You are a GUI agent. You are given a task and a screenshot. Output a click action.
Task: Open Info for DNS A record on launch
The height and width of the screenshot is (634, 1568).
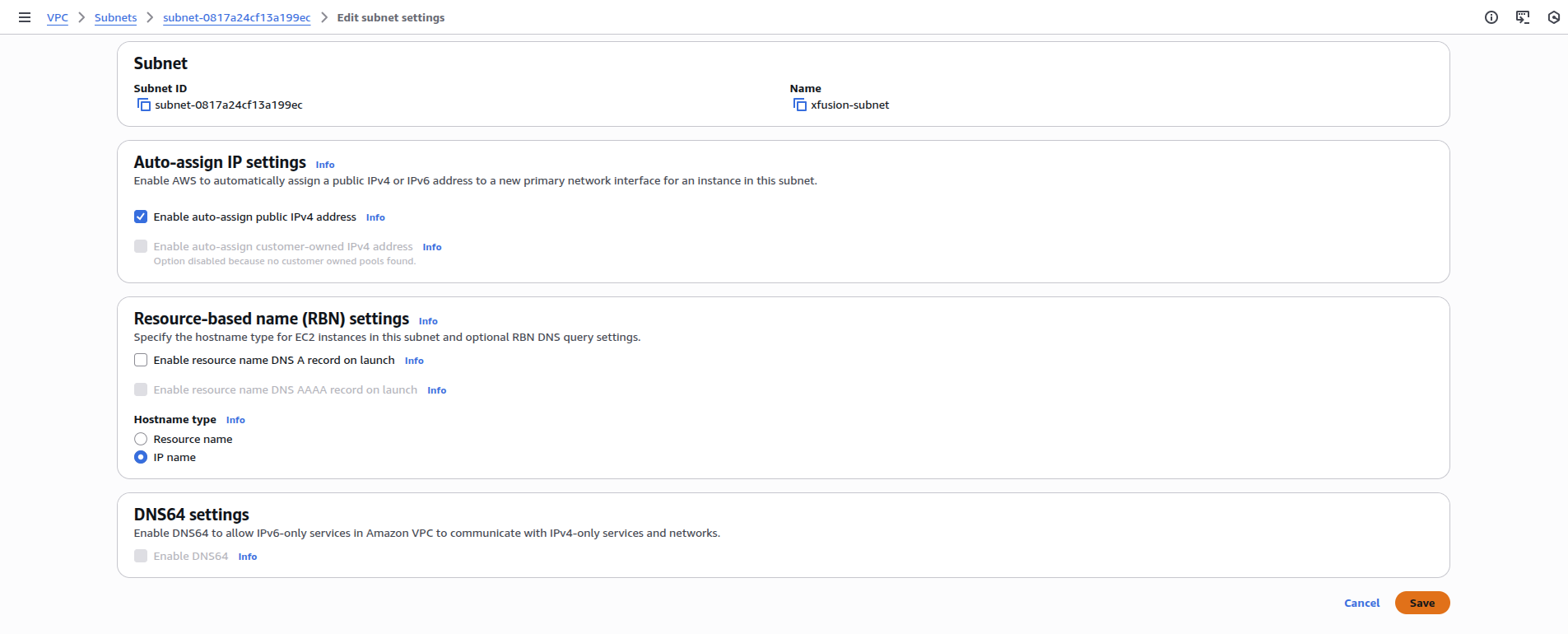[x=414, y=361]
